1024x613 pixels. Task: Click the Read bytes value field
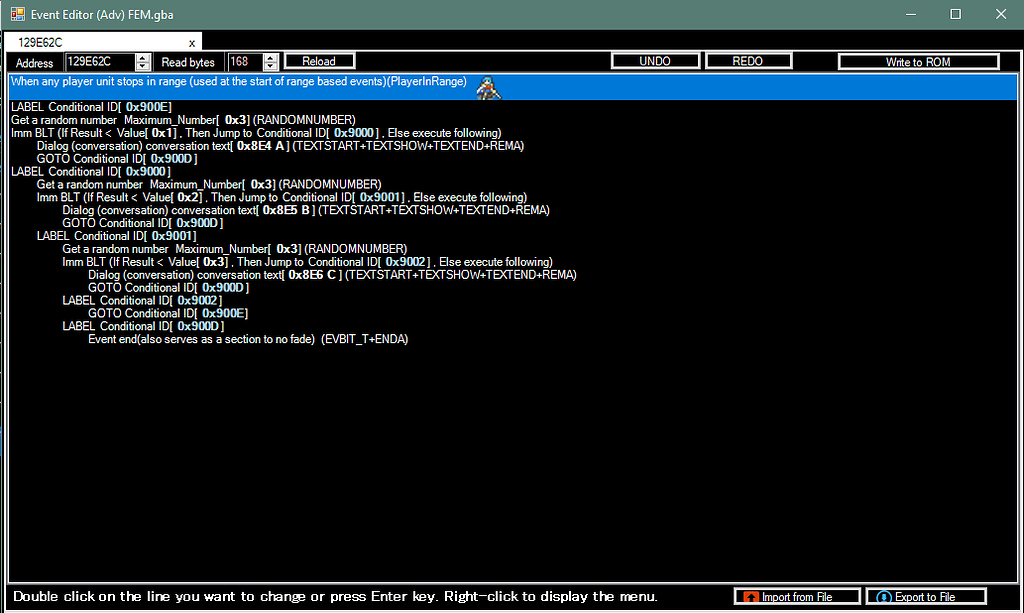point(244,62)
